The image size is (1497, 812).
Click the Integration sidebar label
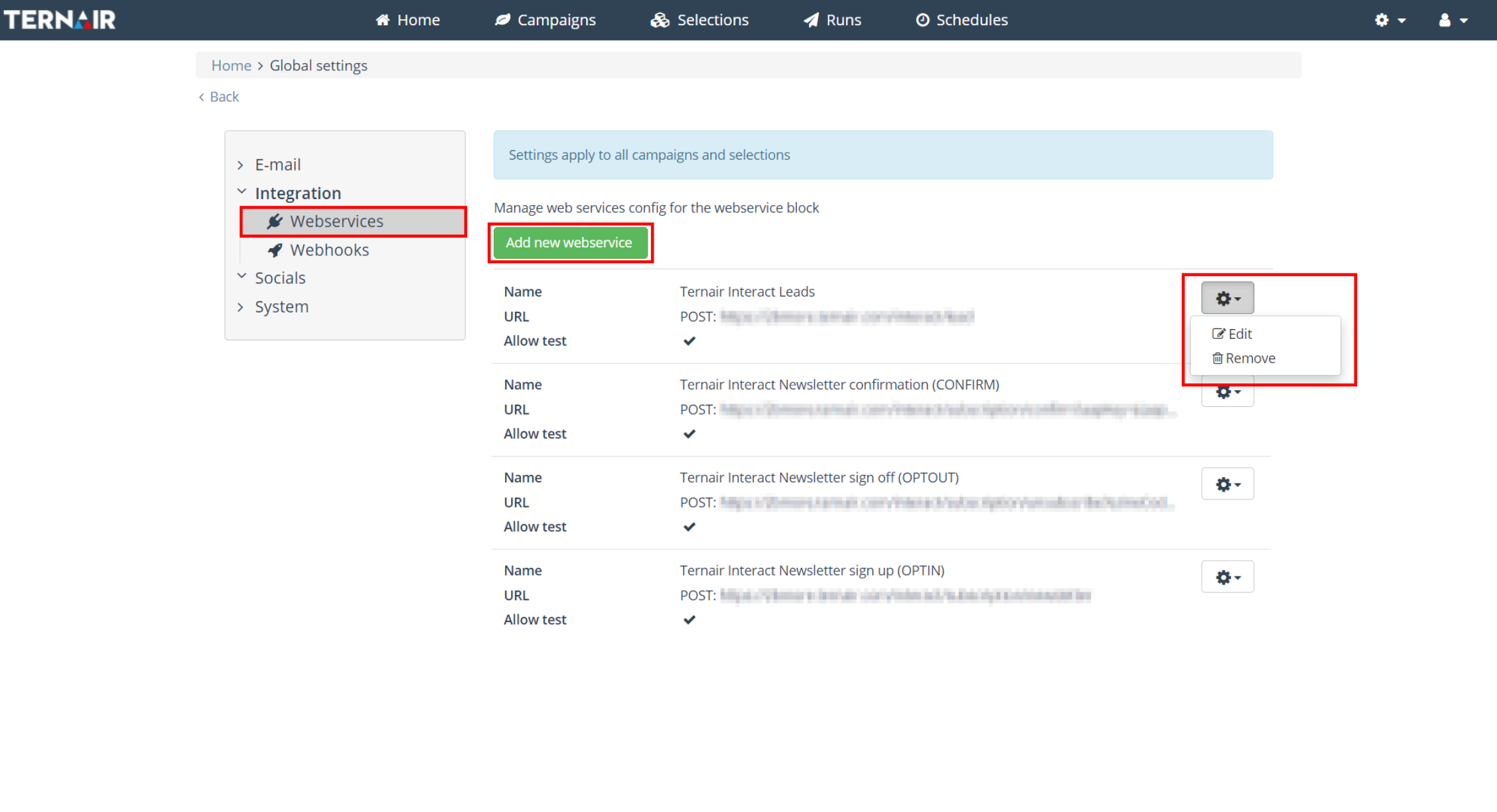(298, 193)
